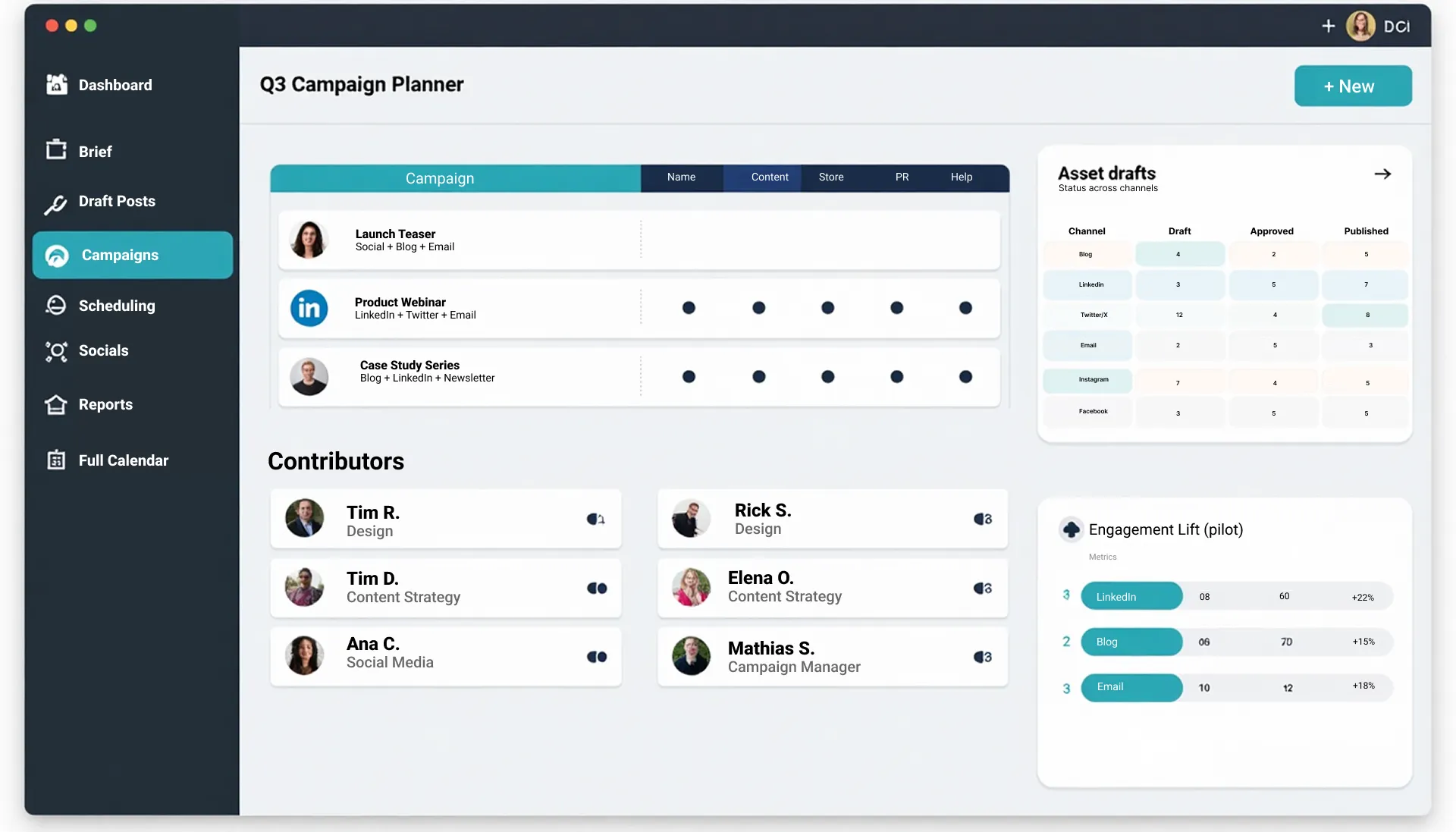
Task: Toggle Product Webinar Name column dot
Action: click(689, 308)
